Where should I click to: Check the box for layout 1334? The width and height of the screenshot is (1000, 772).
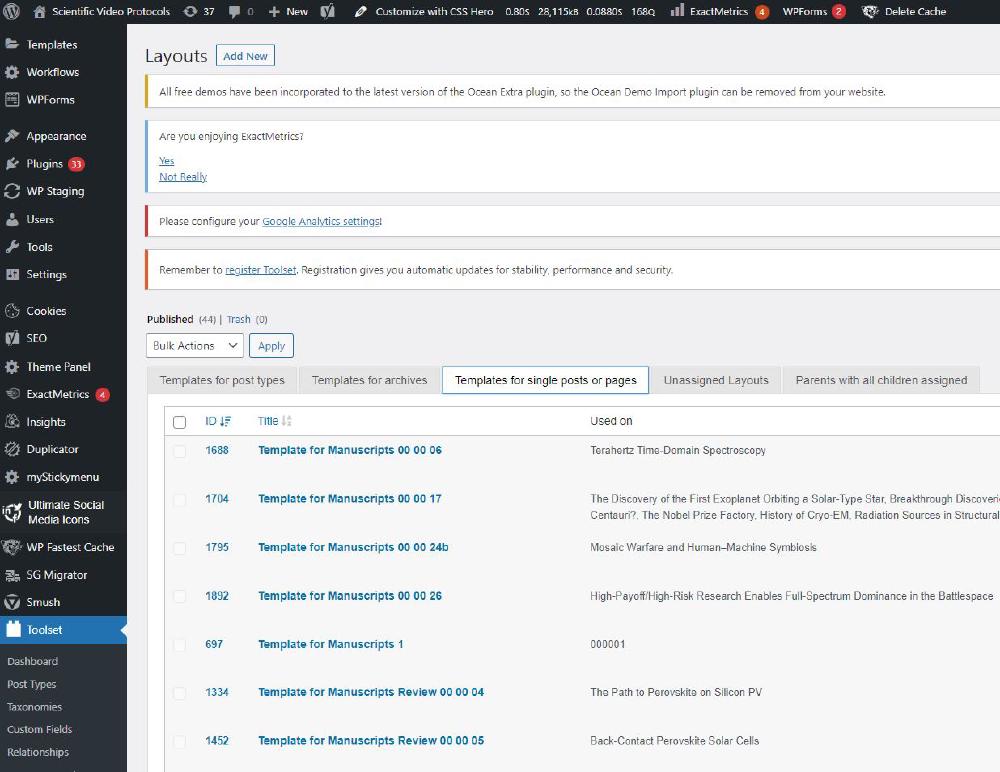tap(180, 693)
